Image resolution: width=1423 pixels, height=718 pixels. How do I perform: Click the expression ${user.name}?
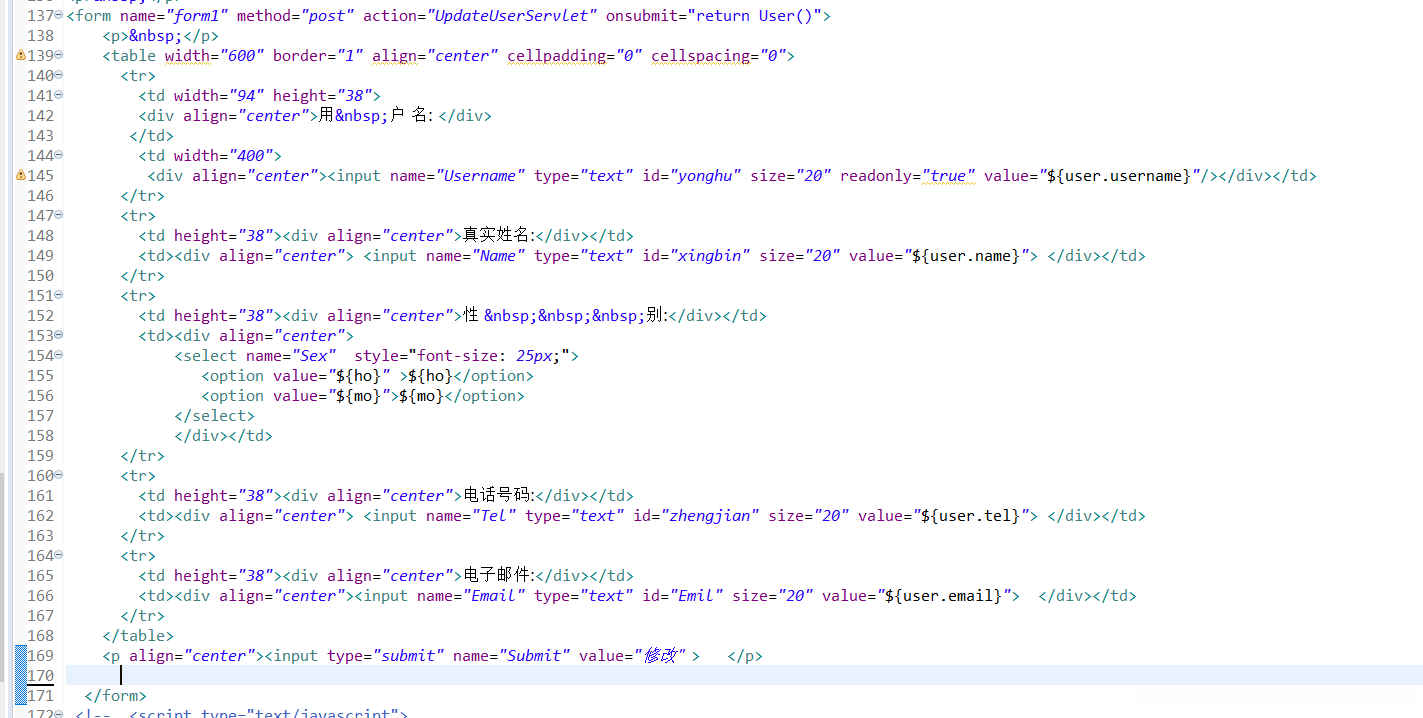point(967,256)
